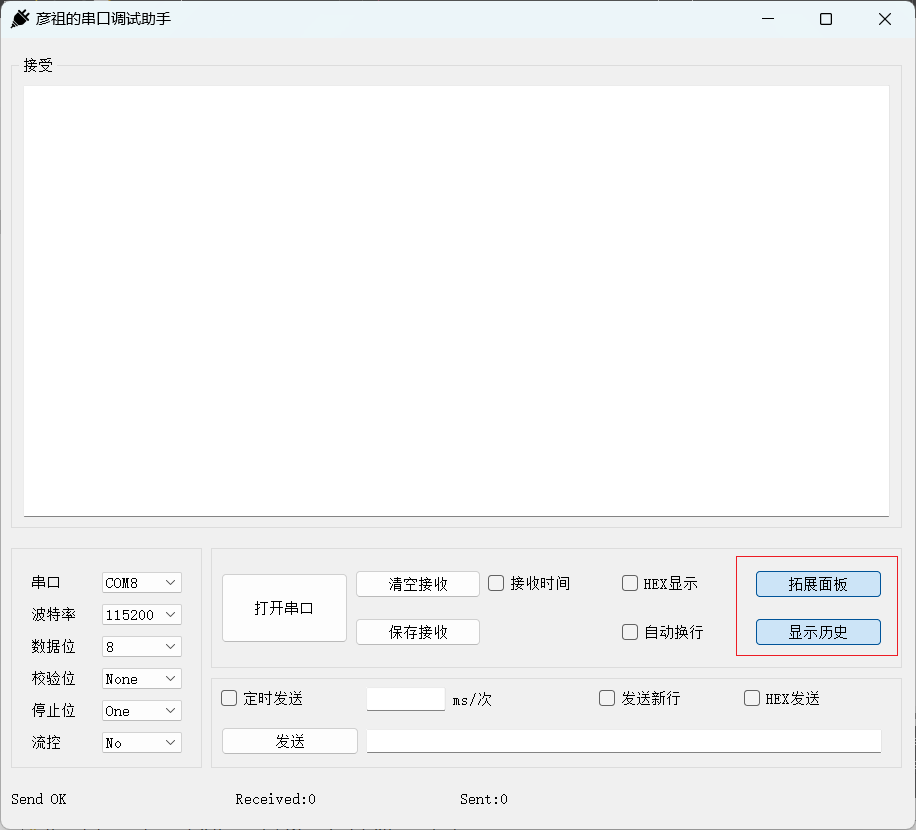Close the serial assistant window
Viewport: 916px width, 830px height.
[885, 19]
